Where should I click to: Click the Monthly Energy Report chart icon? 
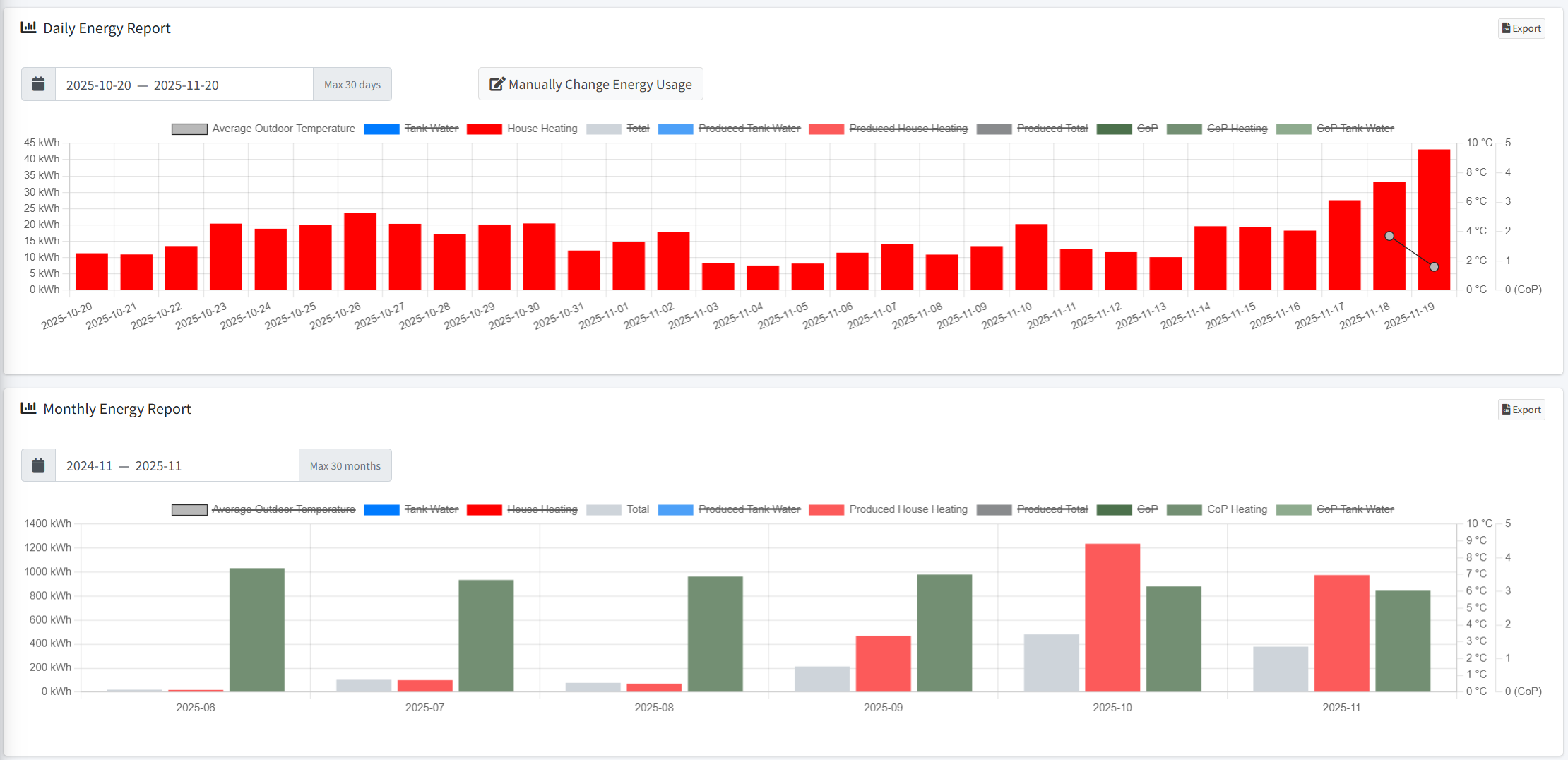28,409
